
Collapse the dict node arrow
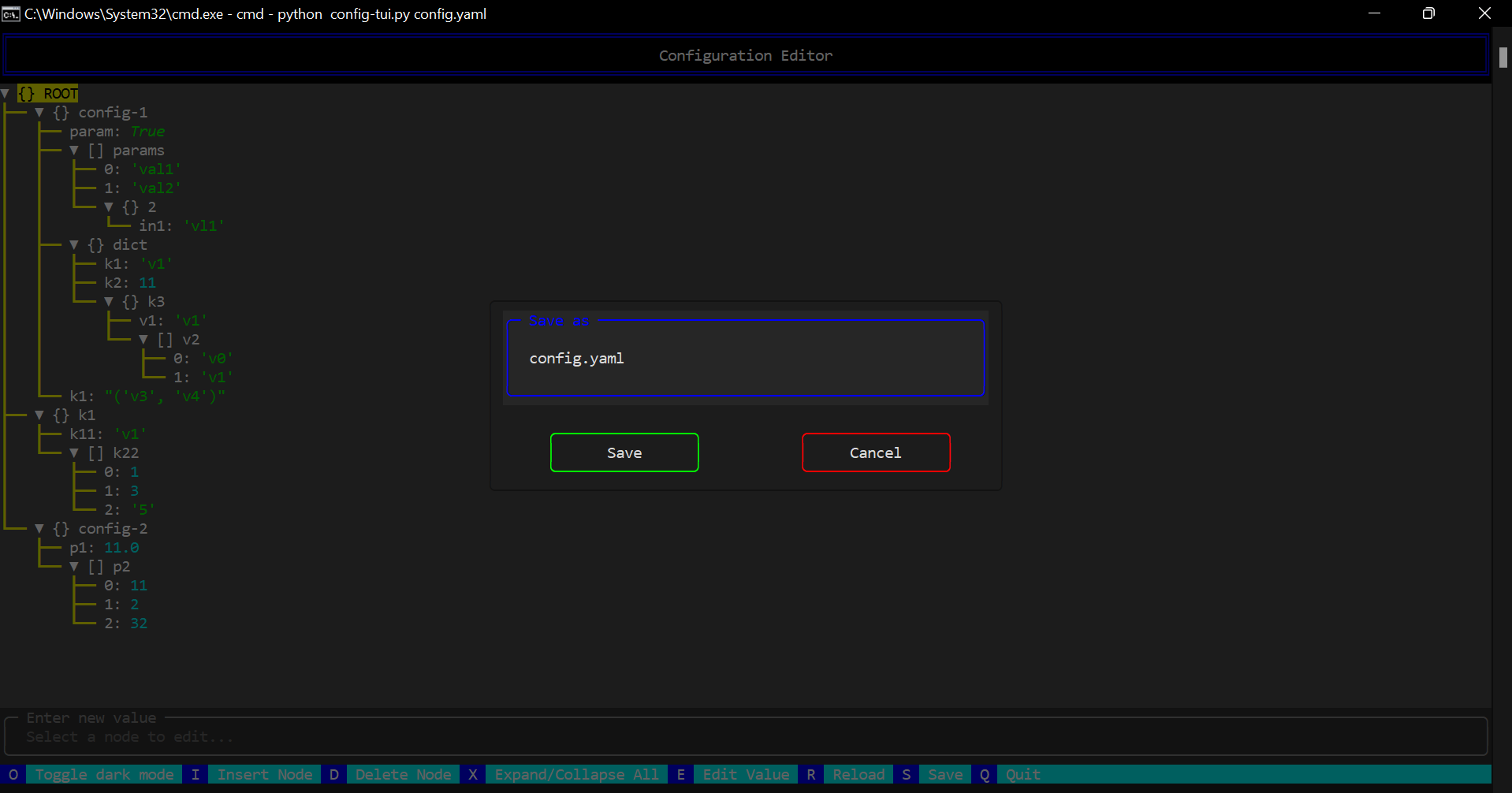[x=74, y=245]
